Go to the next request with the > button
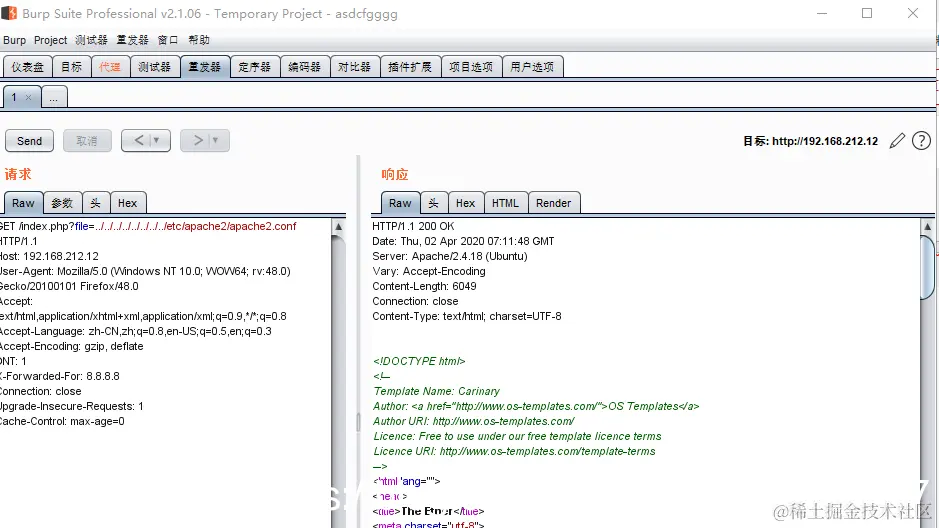Image resolution: width=939 pixels, height=528 pixels. pyautogui.click(x=198, y=141)
